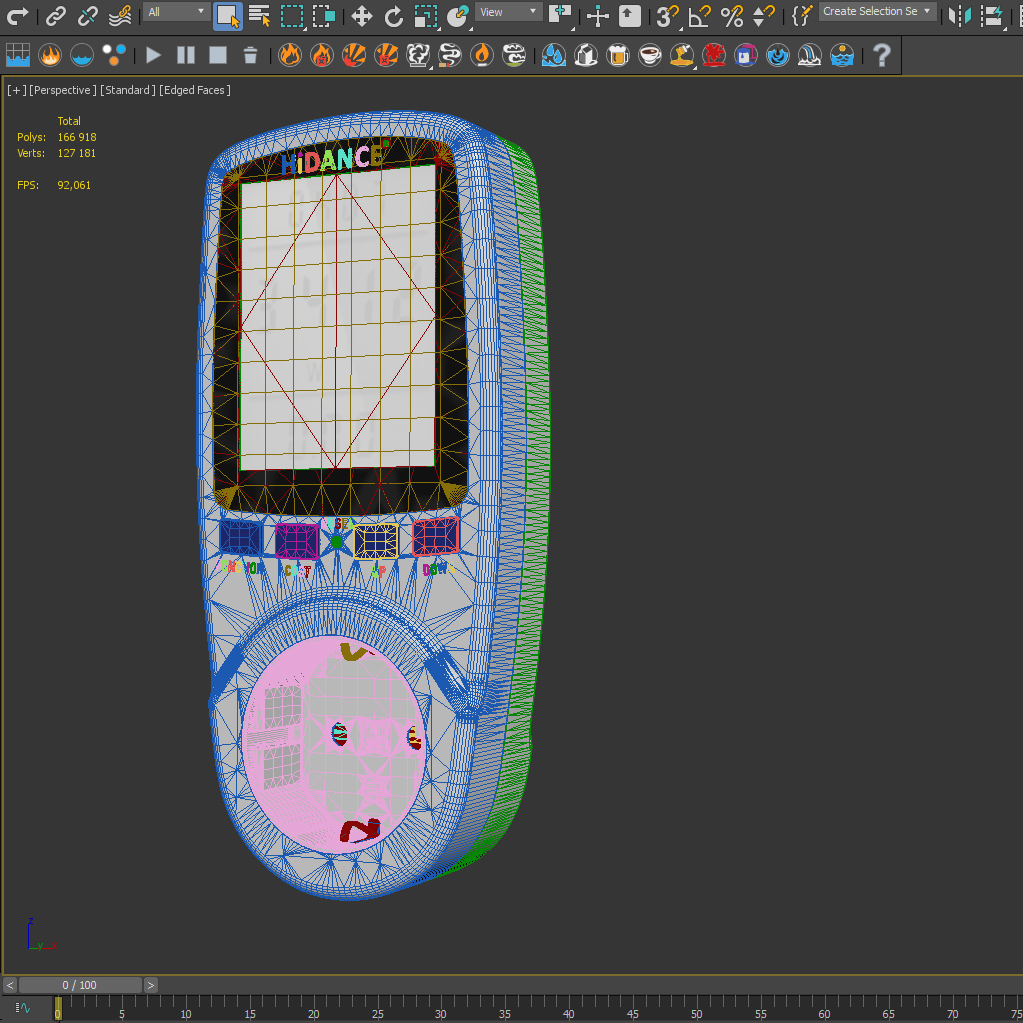Click the Bind to Space Warp icon
Viewport: 1023px width, 1023px height.
tap(120, 15)
